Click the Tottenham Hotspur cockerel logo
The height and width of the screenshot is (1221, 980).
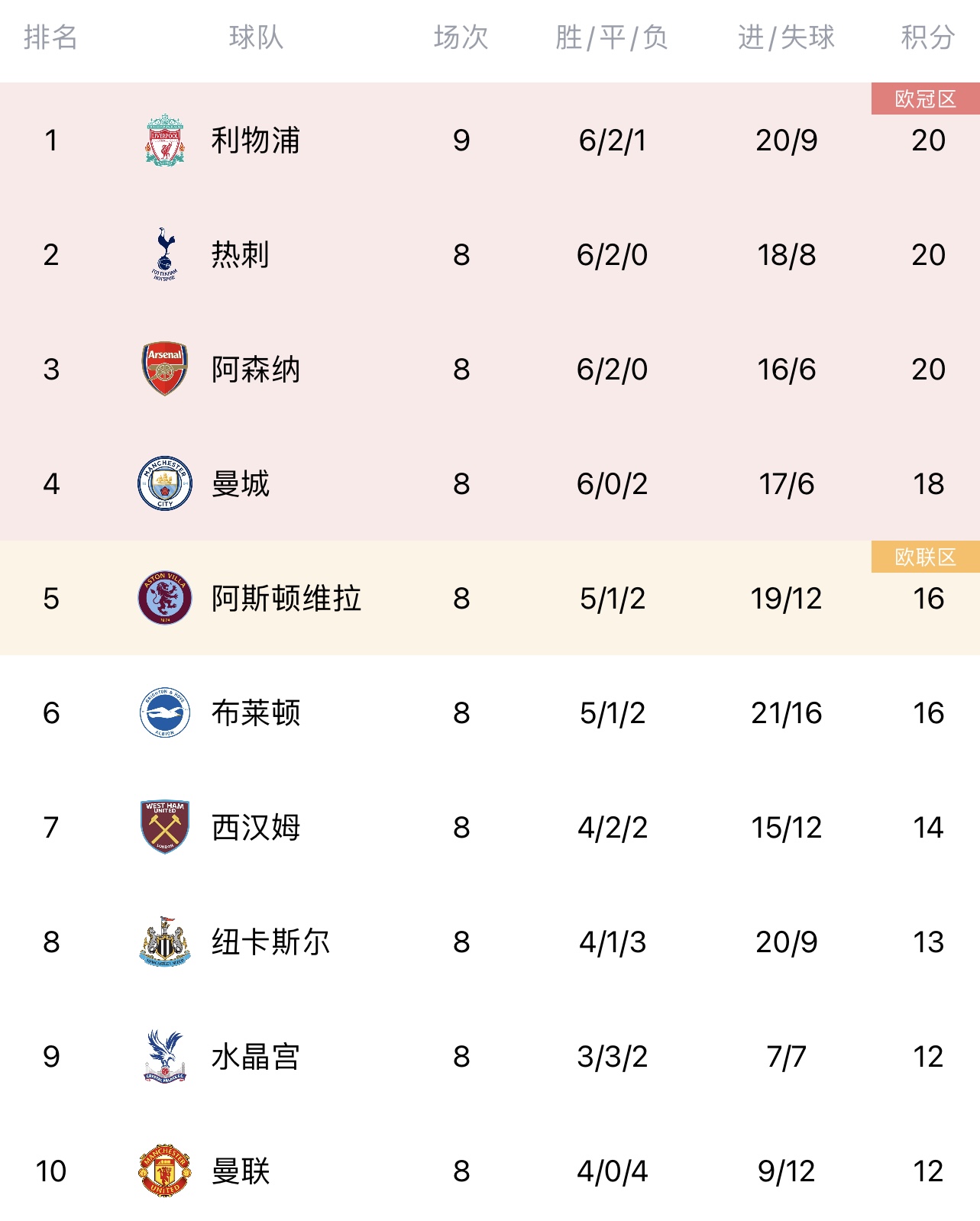click(165, 254)
